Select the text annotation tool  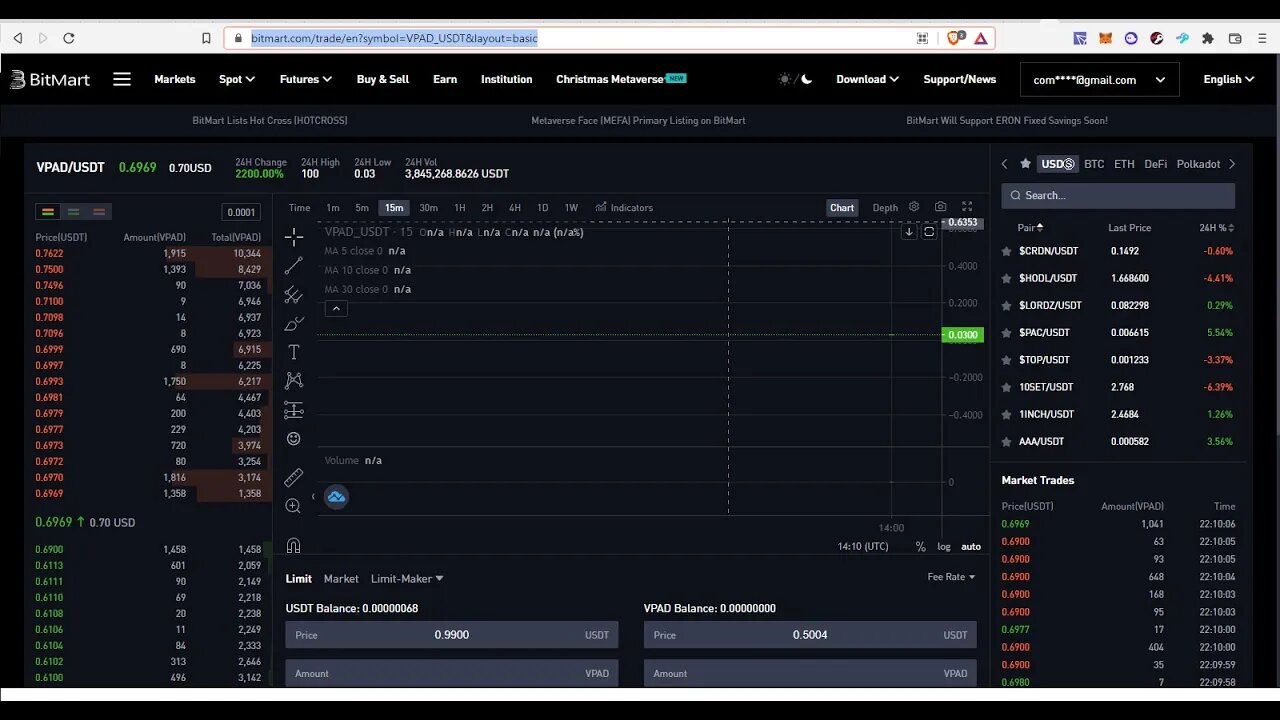click(x=293, y=352)
